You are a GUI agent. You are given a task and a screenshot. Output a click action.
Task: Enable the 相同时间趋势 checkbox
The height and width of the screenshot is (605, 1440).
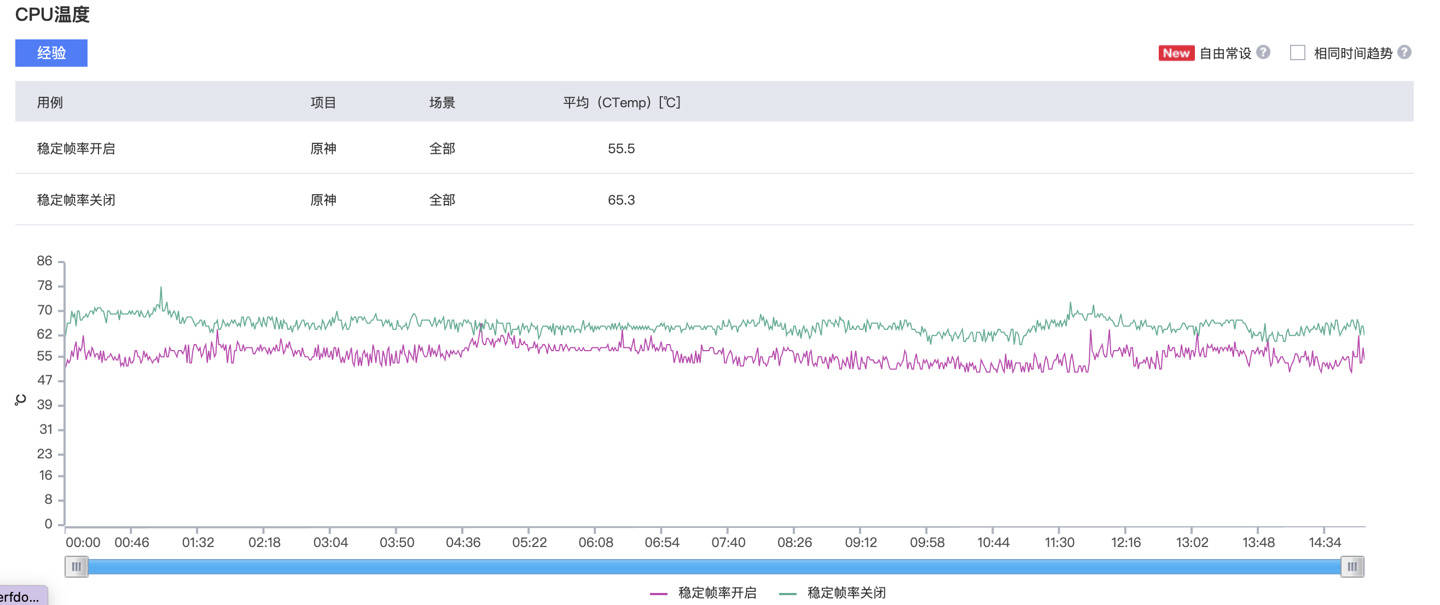click(1297, 53)
